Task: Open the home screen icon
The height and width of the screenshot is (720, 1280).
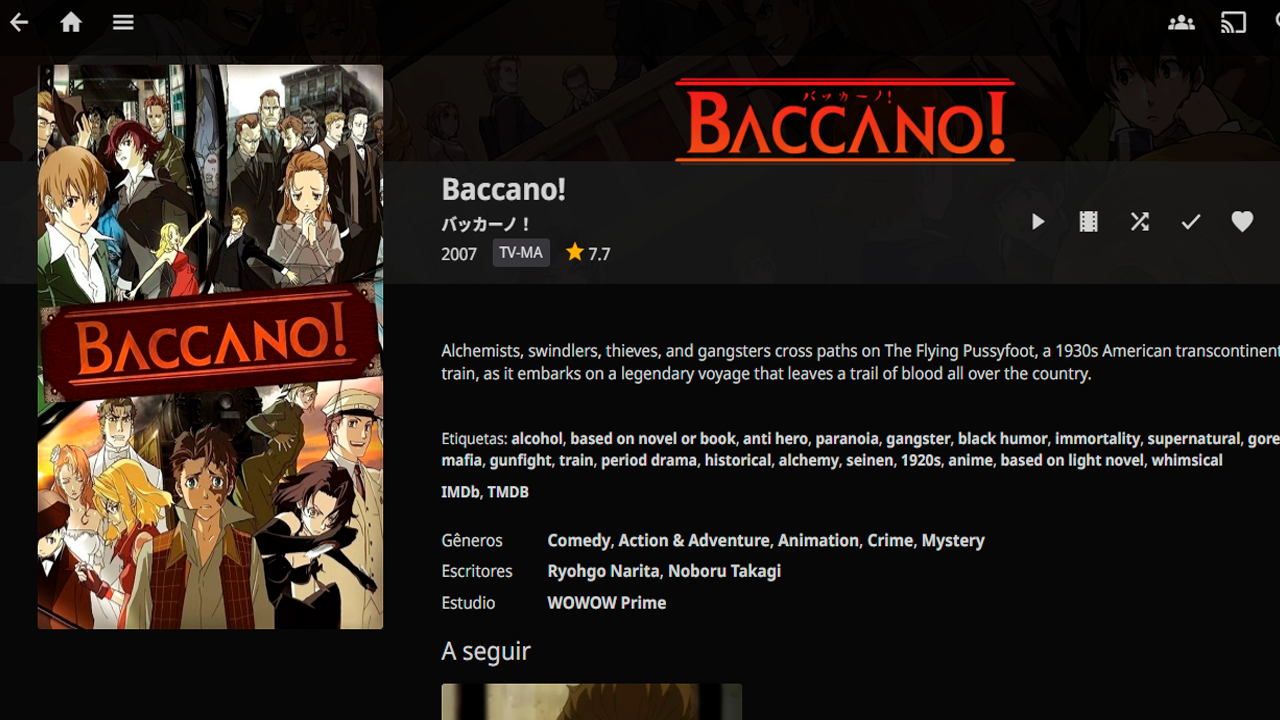Action: click(71, 22)
